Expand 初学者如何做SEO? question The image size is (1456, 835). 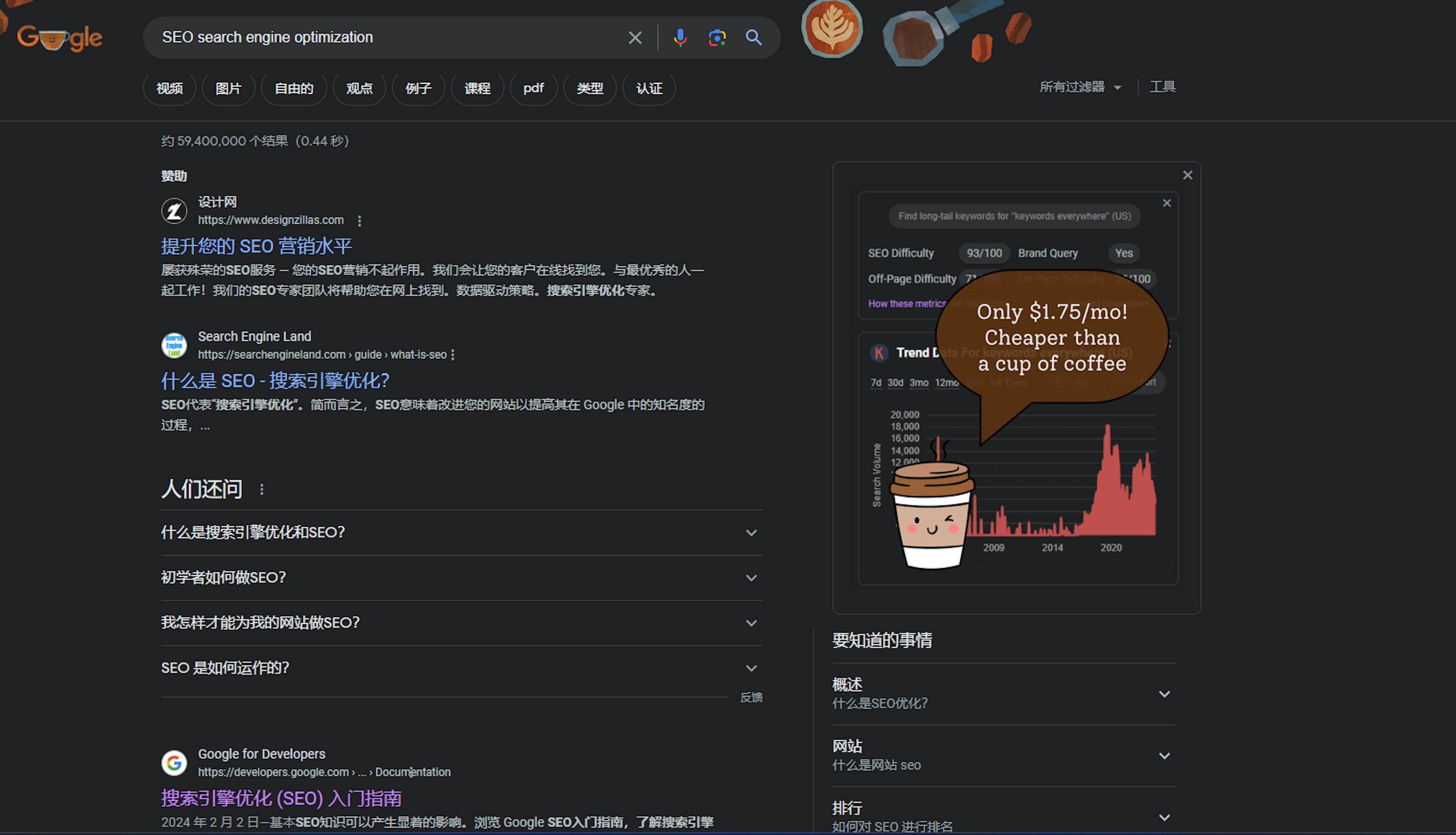[x=461, y=578]
